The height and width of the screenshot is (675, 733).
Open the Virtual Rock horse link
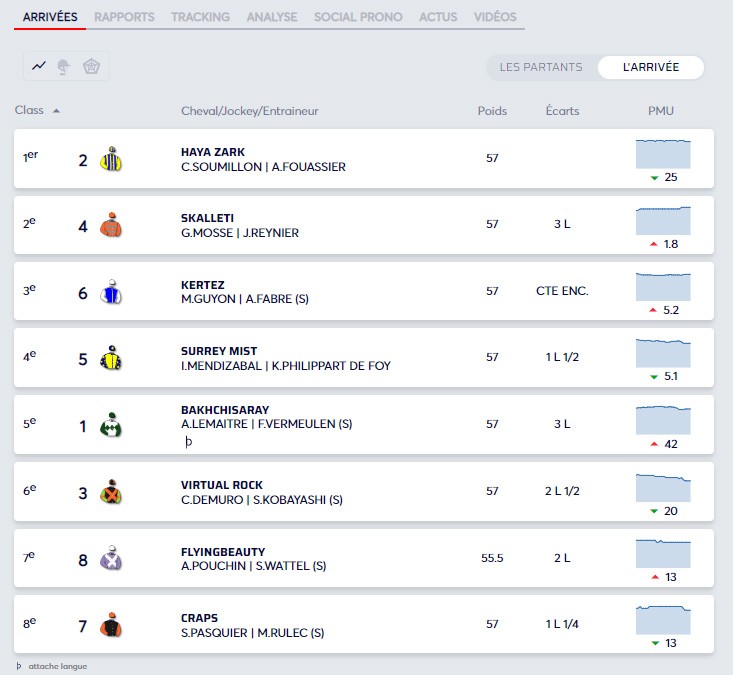(x=222, y=485)
